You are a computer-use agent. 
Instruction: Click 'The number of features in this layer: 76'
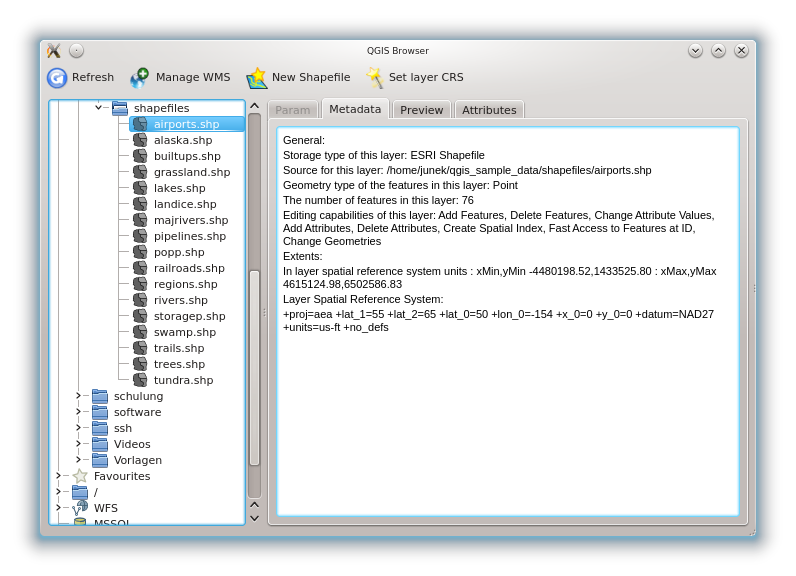pos(378,200)
